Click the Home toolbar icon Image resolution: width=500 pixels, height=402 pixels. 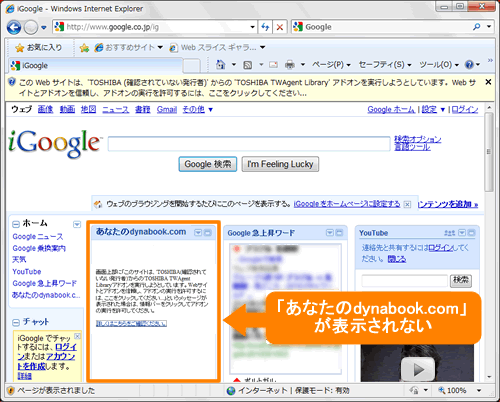pos(220,64)
